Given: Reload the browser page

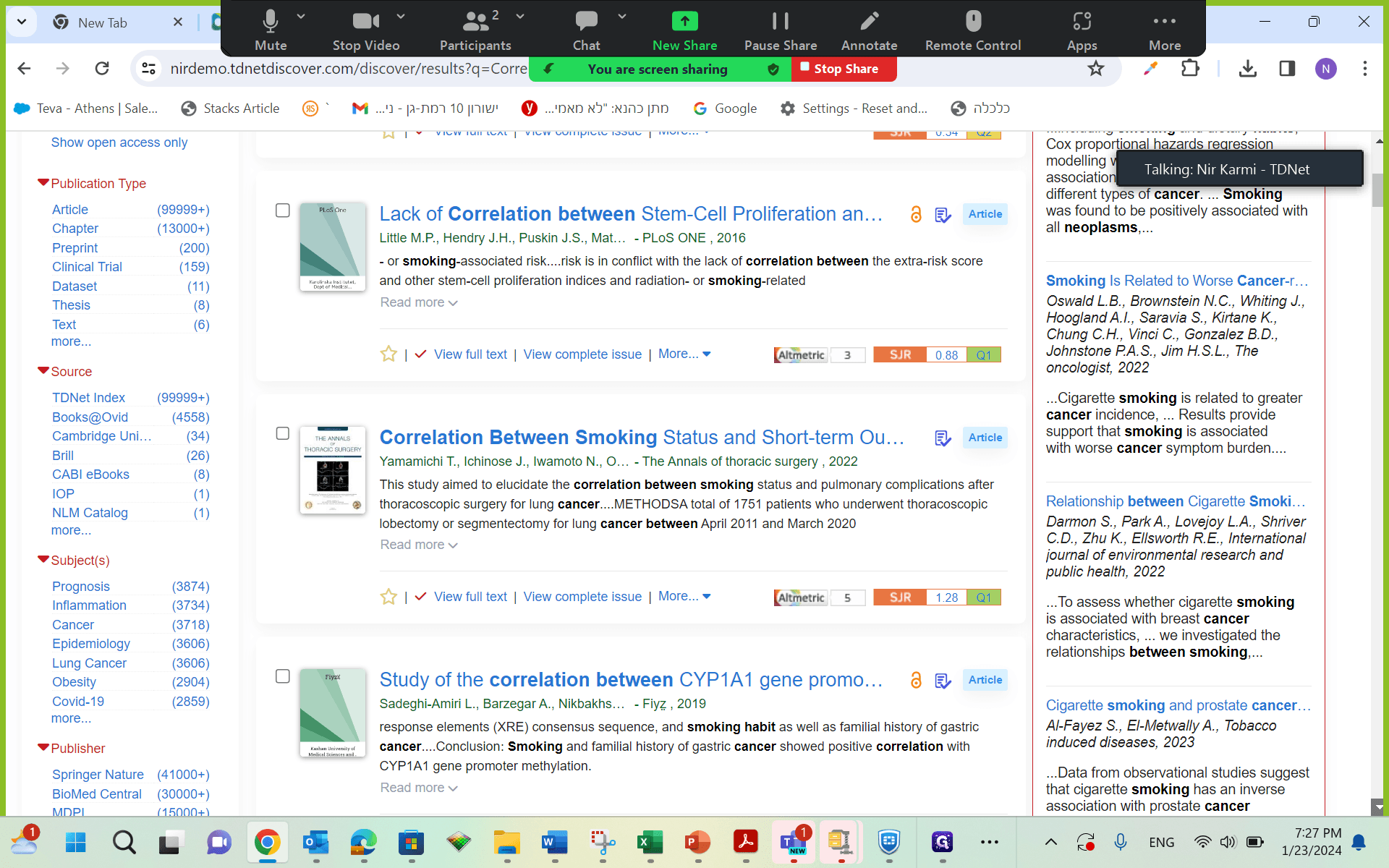Looking at the screenshot, I should tap(102, 69).
